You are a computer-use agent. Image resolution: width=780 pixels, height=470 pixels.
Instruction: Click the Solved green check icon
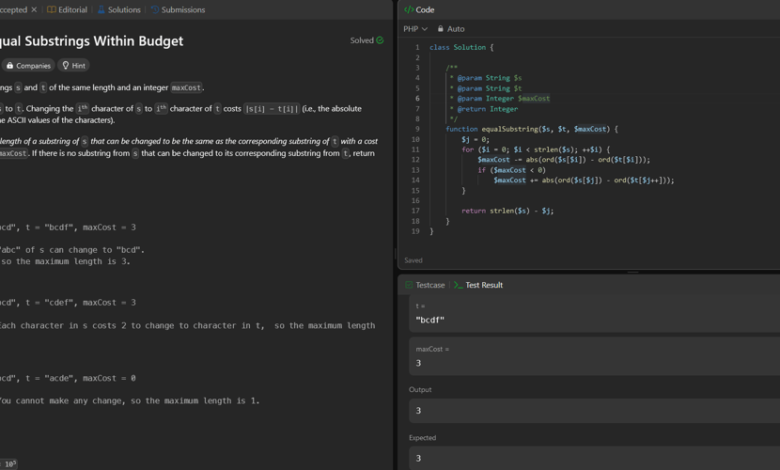click(x=380, y=40)
